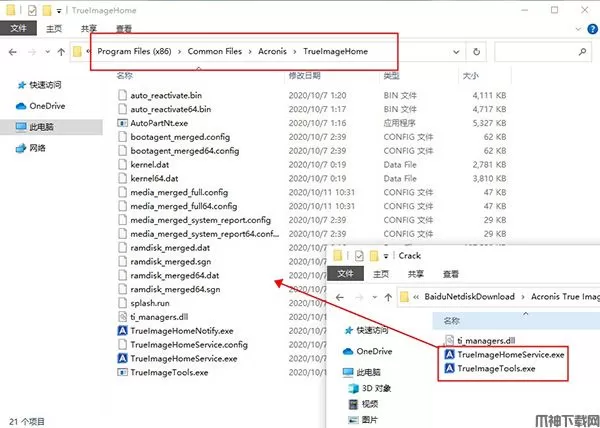This screenshot has height=428, width=600.
Task: Select the AutoPartNt.exe application icon
Action: (122, 123)
